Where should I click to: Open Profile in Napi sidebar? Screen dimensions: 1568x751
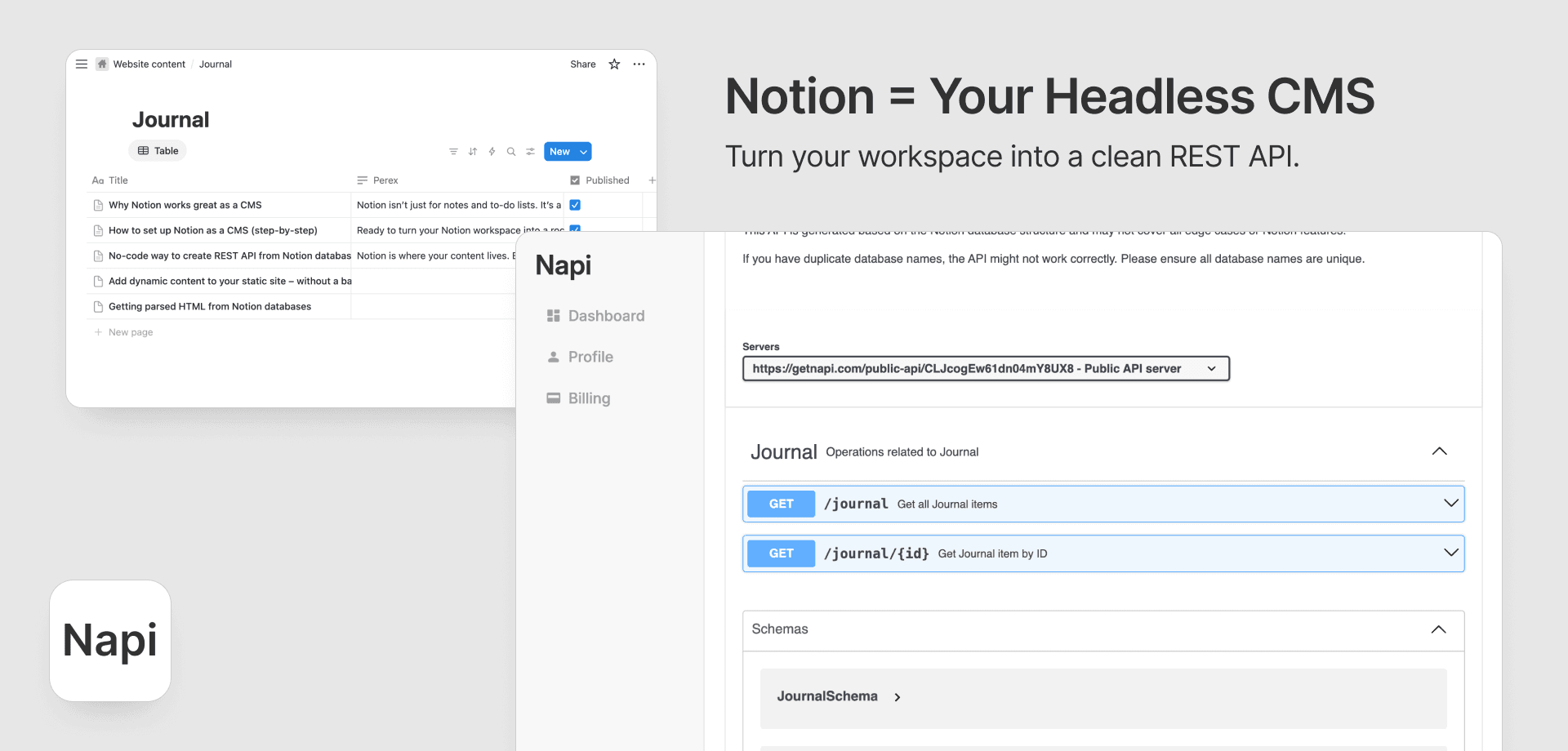[x=580, y=357]
